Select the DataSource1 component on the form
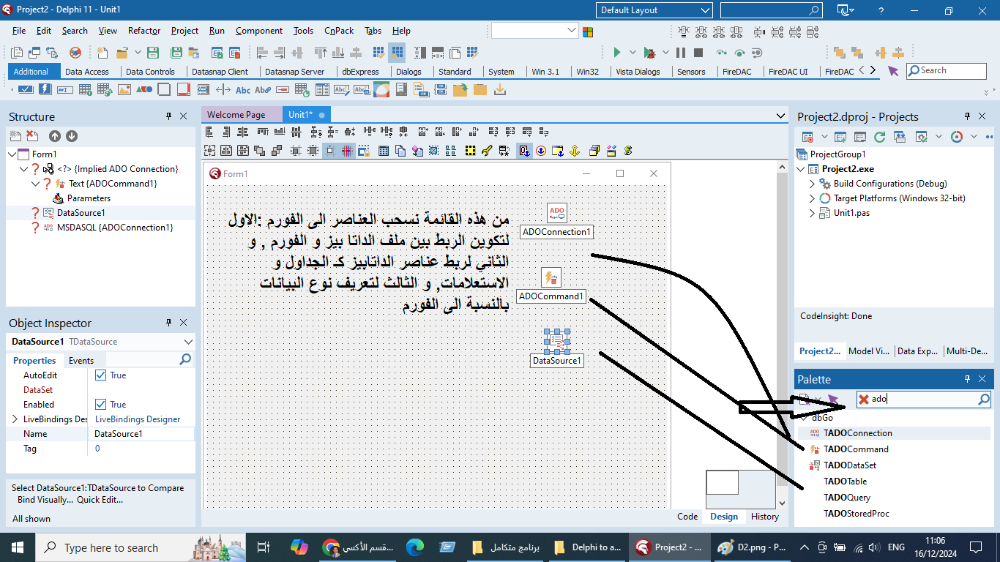 pyautogui.click(x=557, y=341)
